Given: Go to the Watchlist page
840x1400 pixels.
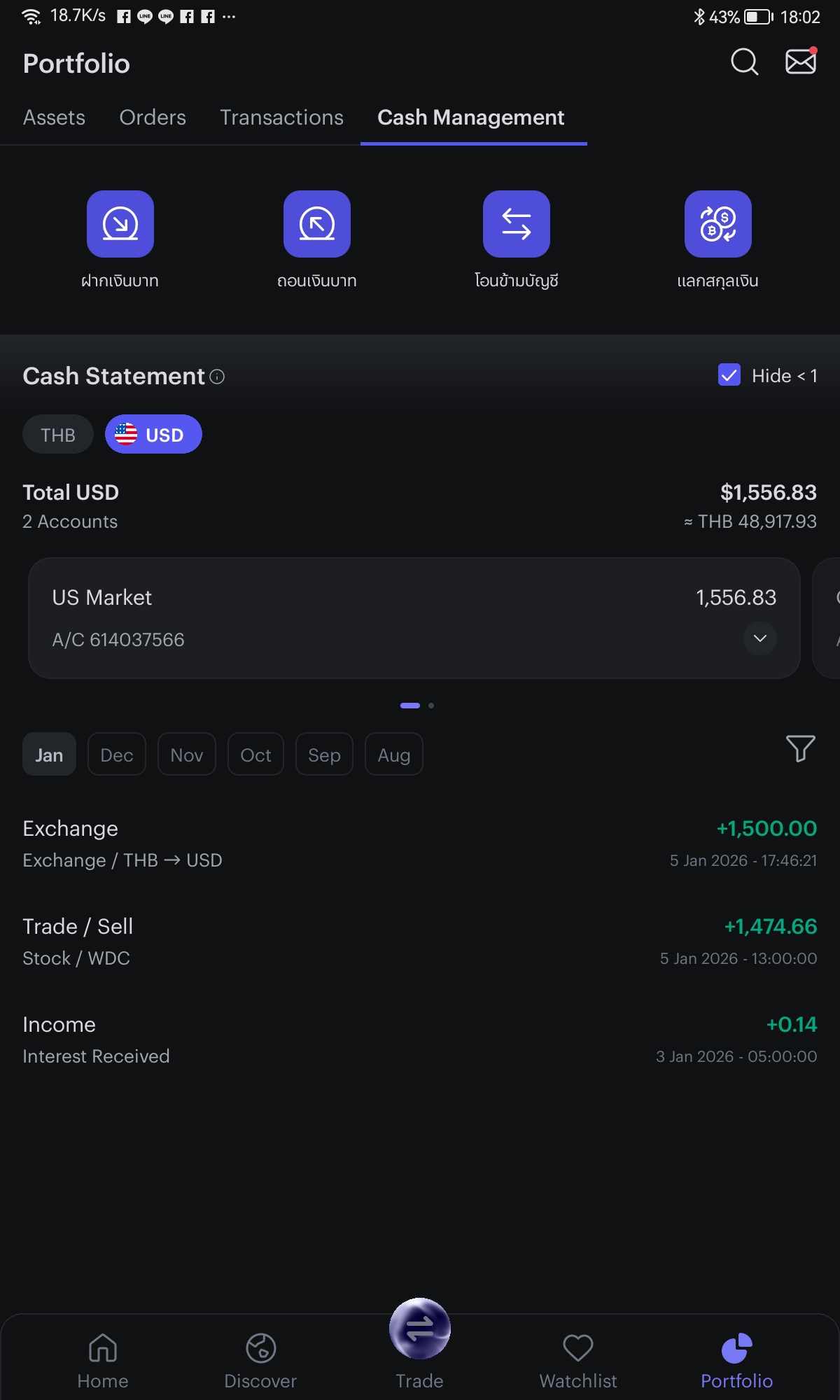Looking at the screenshot, I should [578, 1359].
